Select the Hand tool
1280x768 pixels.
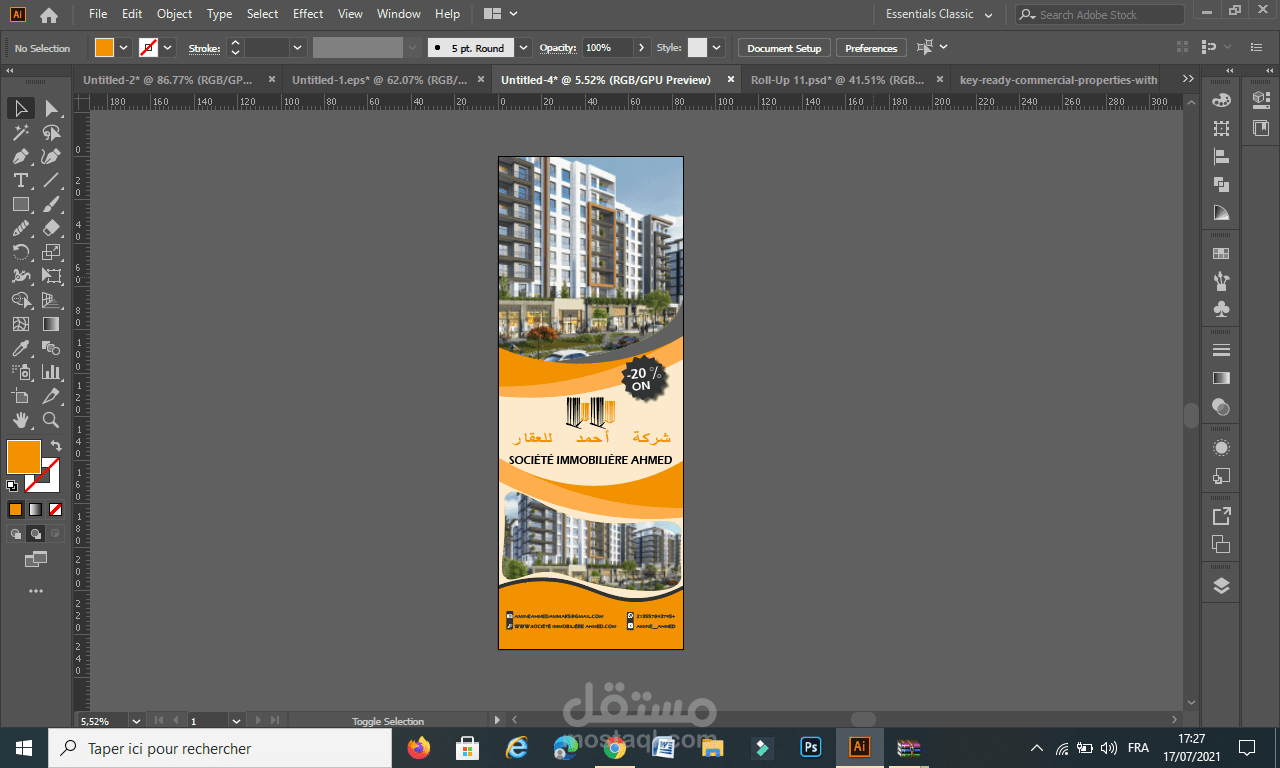click(x=20, y=420)
